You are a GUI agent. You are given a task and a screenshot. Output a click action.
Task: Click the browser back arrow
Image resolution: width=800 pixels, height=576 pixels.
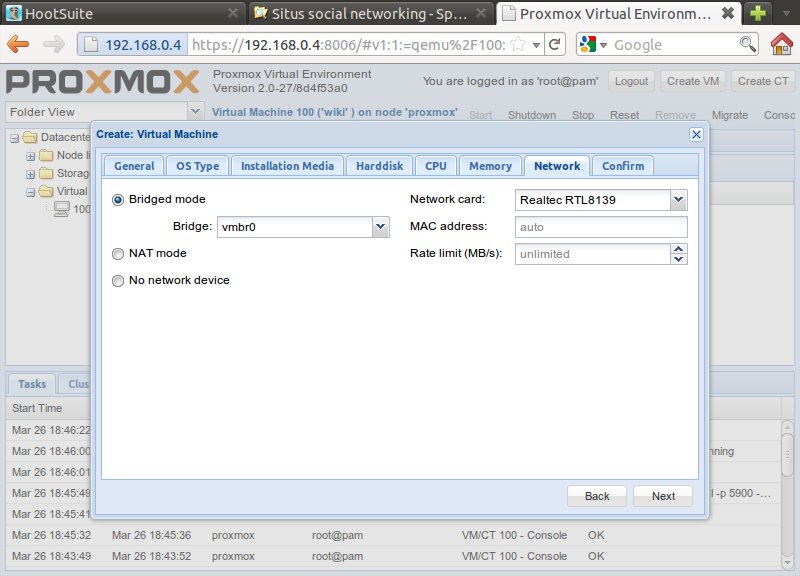19,45
